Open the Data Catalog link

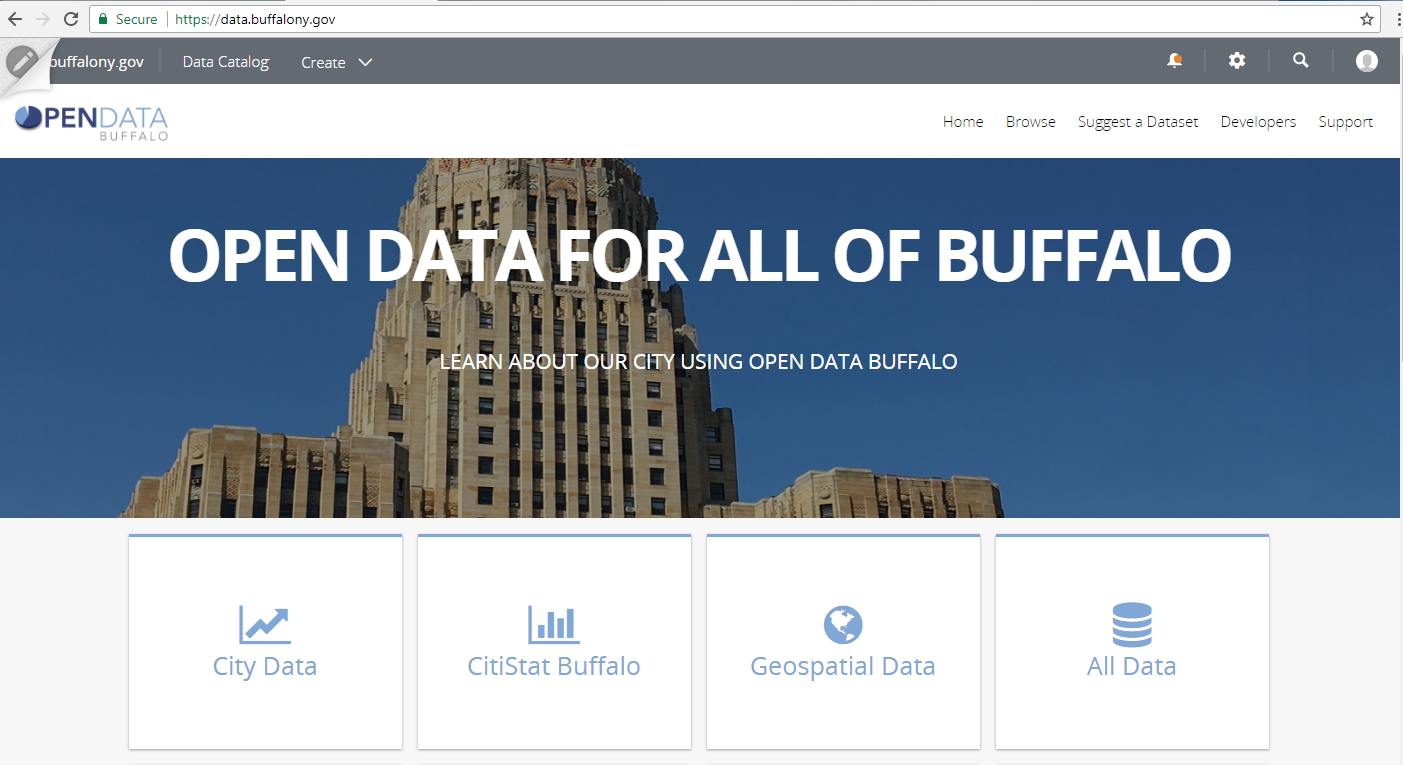225,62
